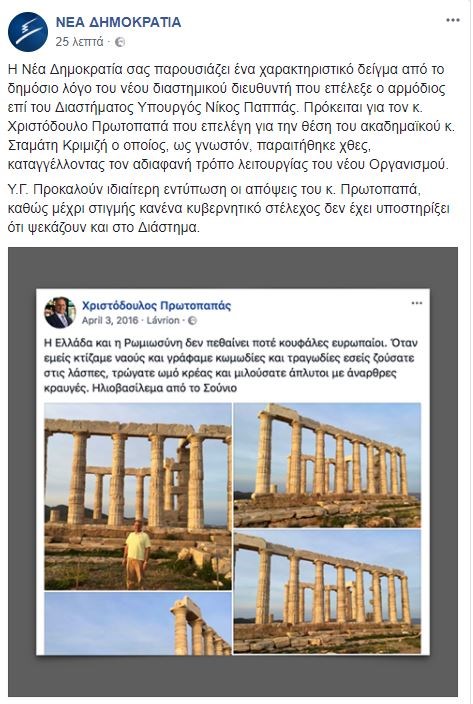Open the temple photo with man in yellow shirt
The image size is (473, 704).
(x=138, y=496)
